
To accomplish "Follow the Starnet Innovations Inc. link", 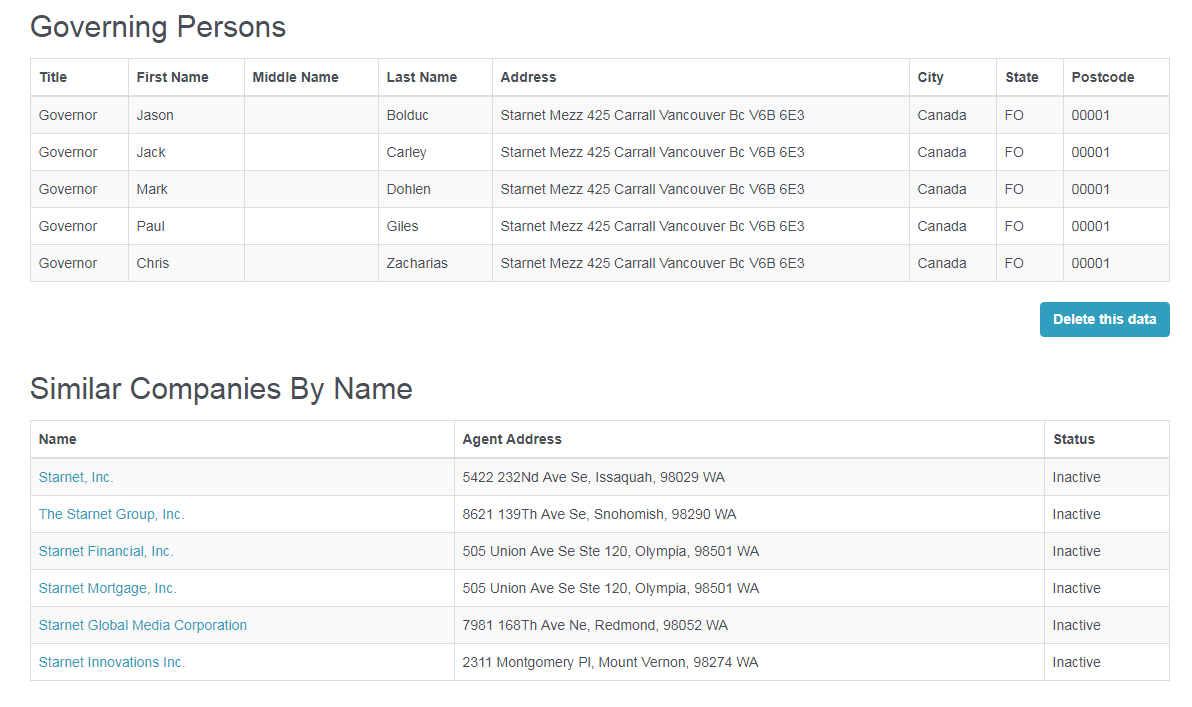I will (x=112, y=662).
